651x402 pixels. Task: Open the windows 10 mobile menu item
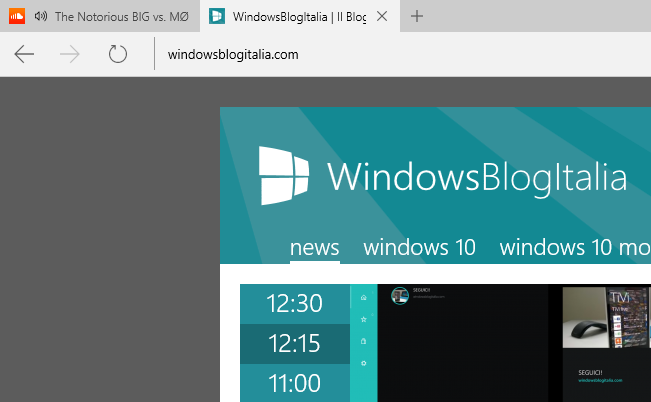575,248
